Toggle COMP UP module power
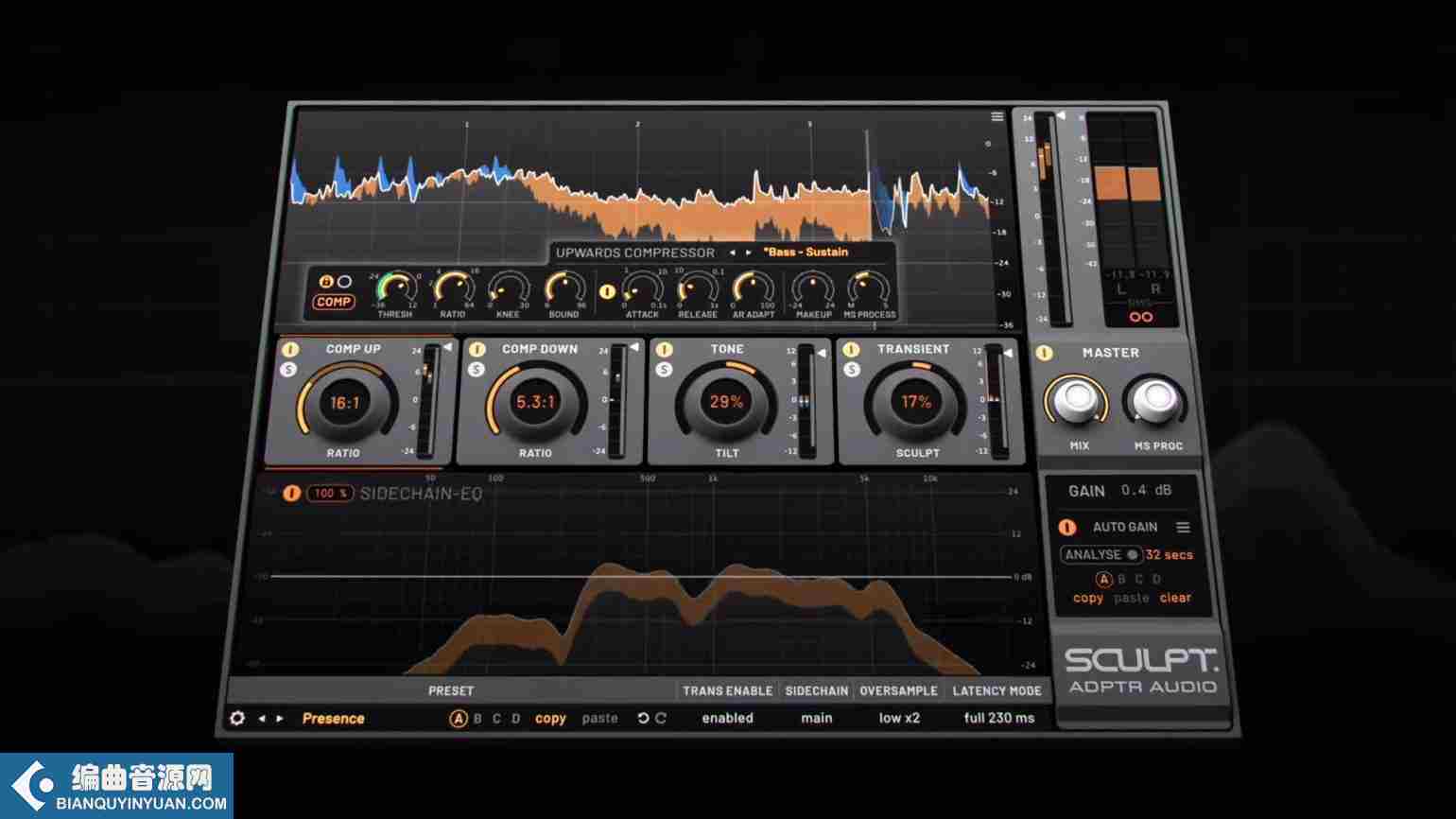1456x819 pixels. coord(290,349)
